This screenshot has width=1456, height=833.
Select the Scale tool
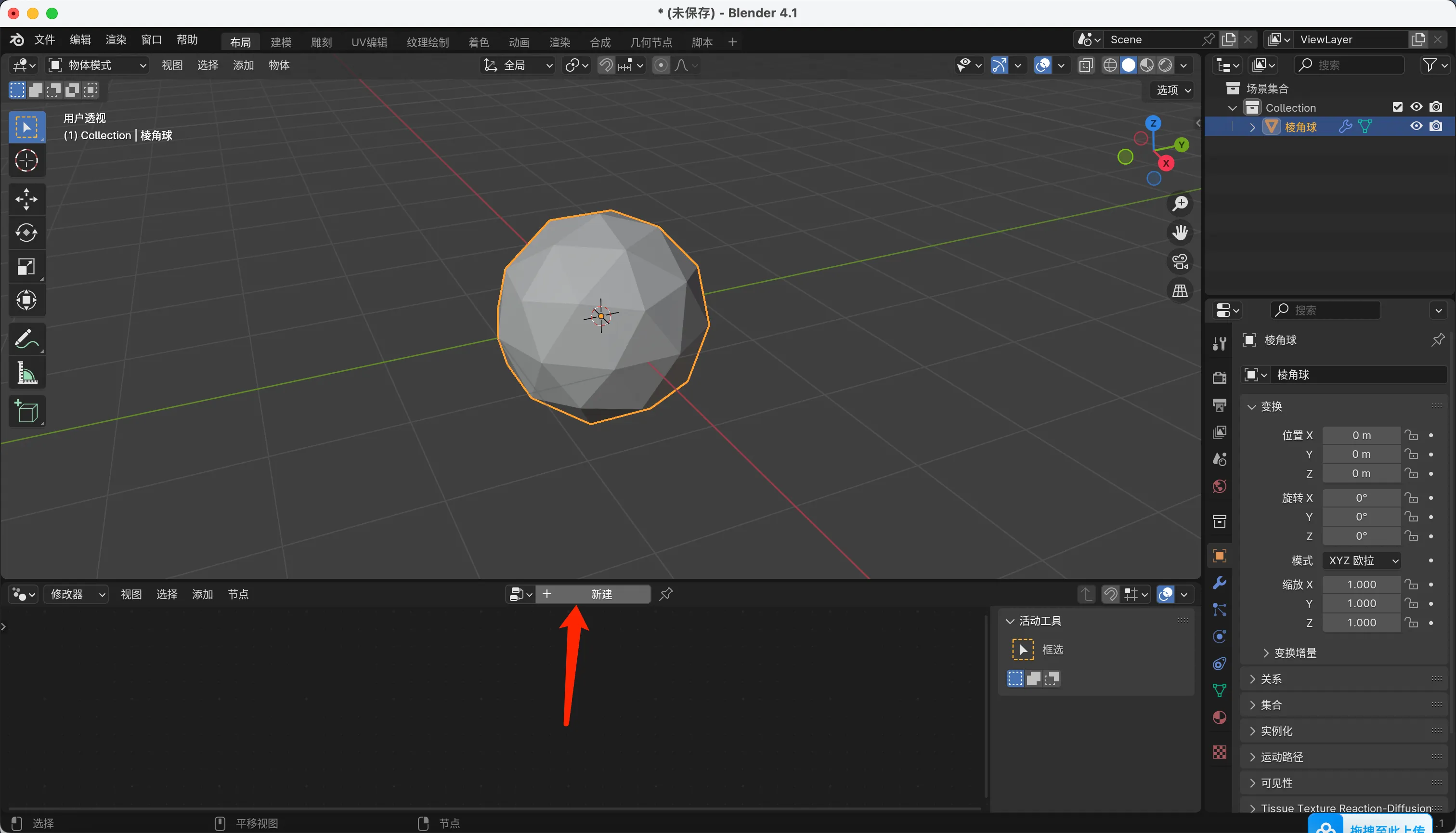[26, 267]
